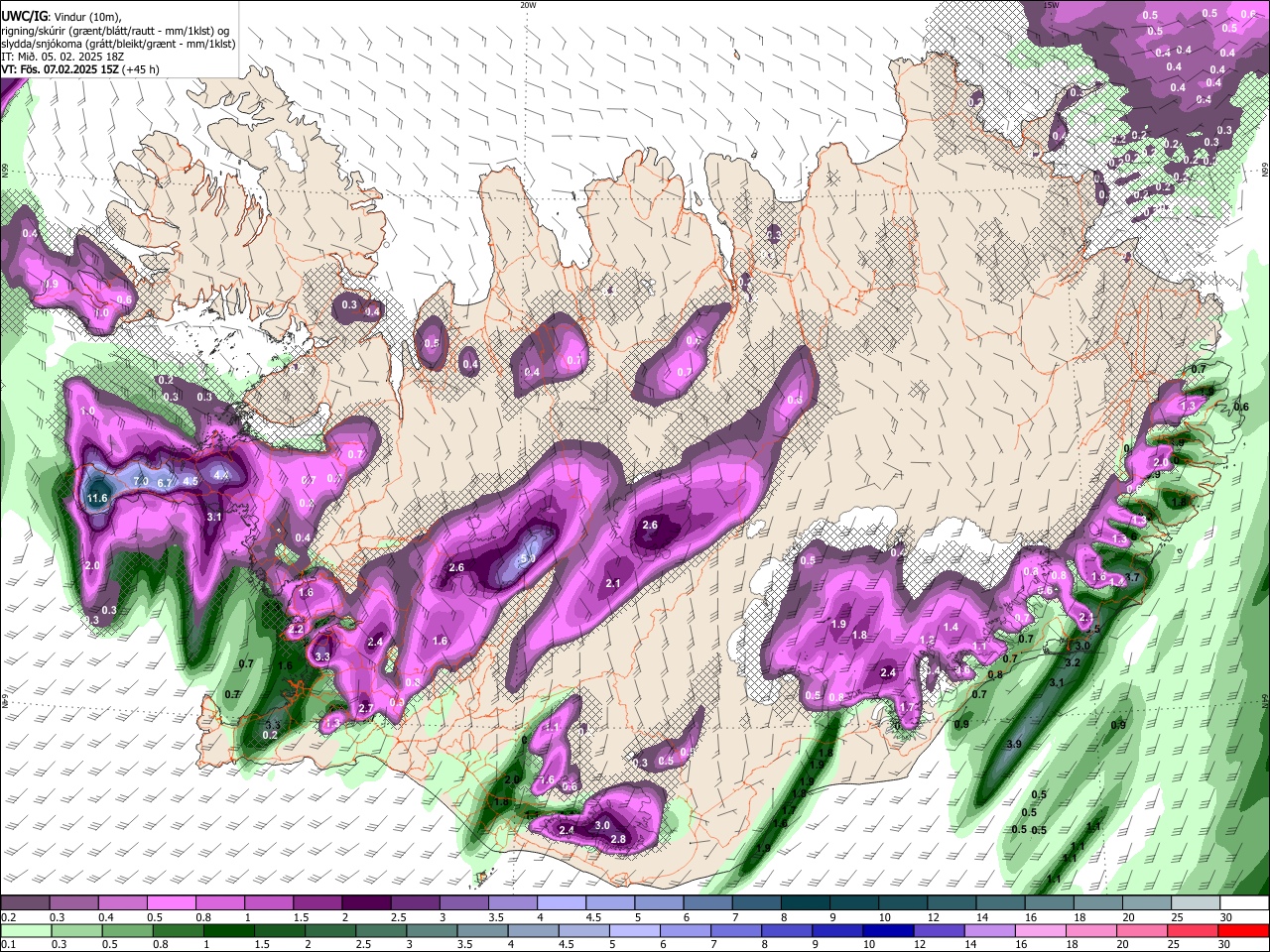Click the purple-row legend swatch labeled 0.2

(x=25, y=902)
